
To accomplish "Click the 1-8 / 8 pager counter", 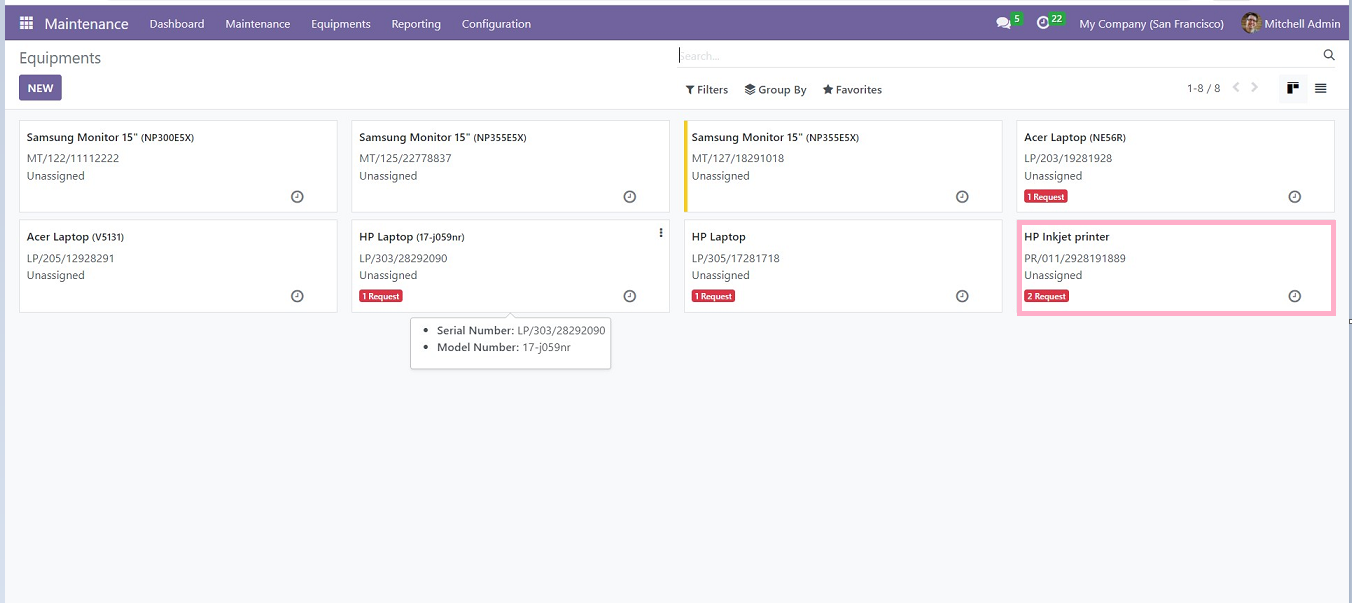I will point(1204,89).
